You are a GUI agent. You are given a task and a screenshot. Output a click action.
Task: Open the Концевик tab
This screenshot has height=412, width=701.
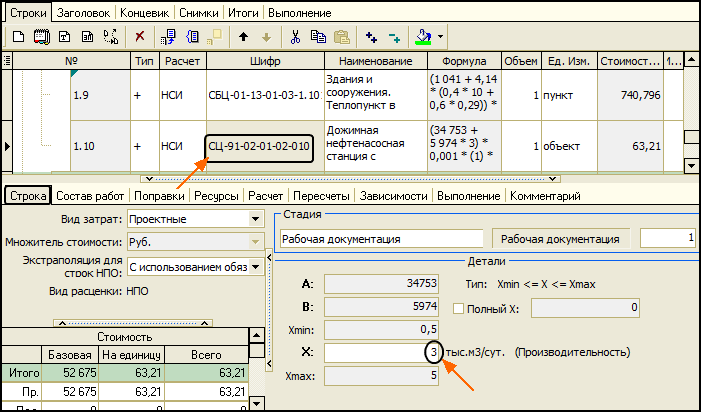(x=144, y=13)
